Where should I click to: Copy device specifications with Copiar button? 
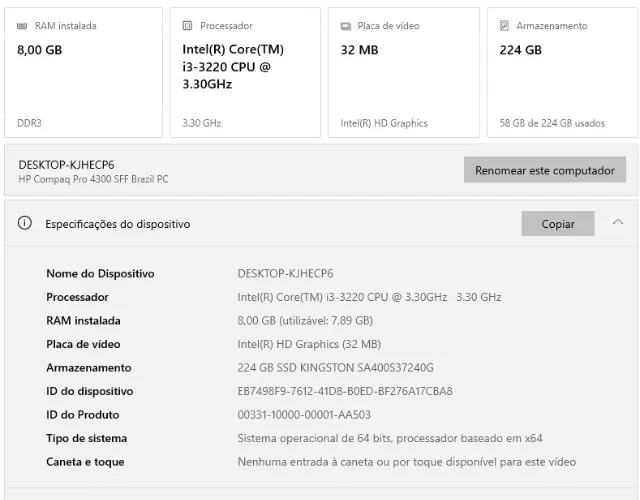pos(558,224)
